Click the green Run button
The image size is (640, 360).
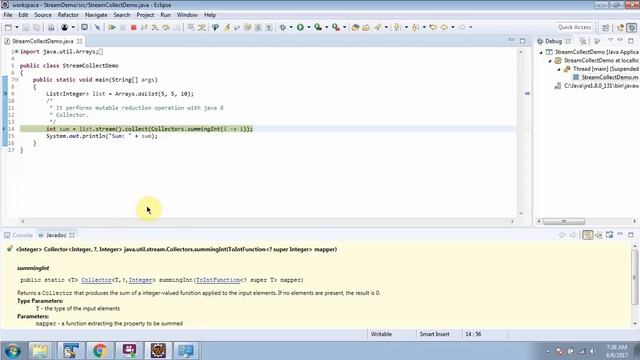click(x=300, y=27)
